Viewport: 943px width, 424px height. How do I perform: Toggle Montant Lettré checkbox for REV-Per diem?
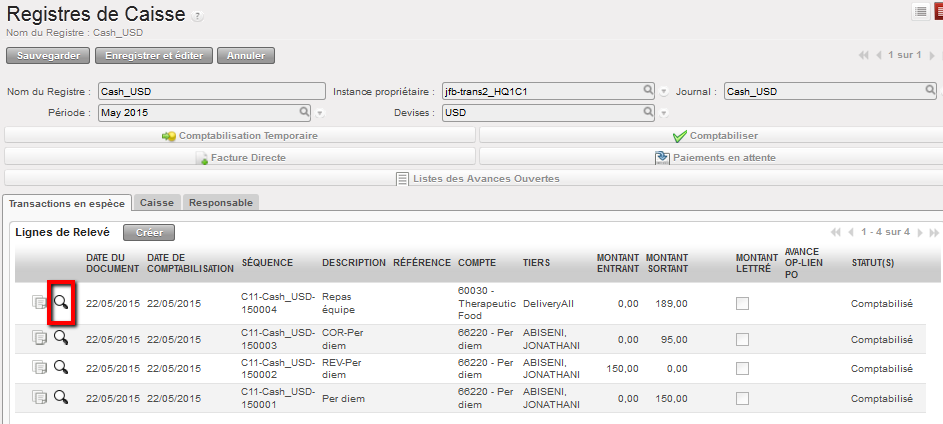742,368
